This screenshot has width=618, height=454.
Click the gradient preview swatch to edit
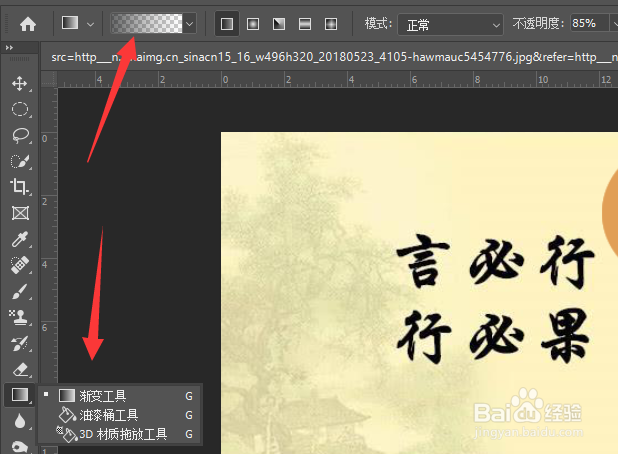point(147,24)
